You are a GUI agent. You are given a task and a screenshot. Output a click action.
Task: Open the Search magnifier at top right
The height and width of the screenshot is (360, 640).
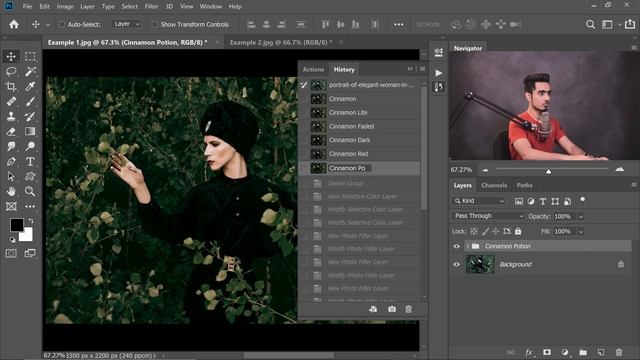590,24
